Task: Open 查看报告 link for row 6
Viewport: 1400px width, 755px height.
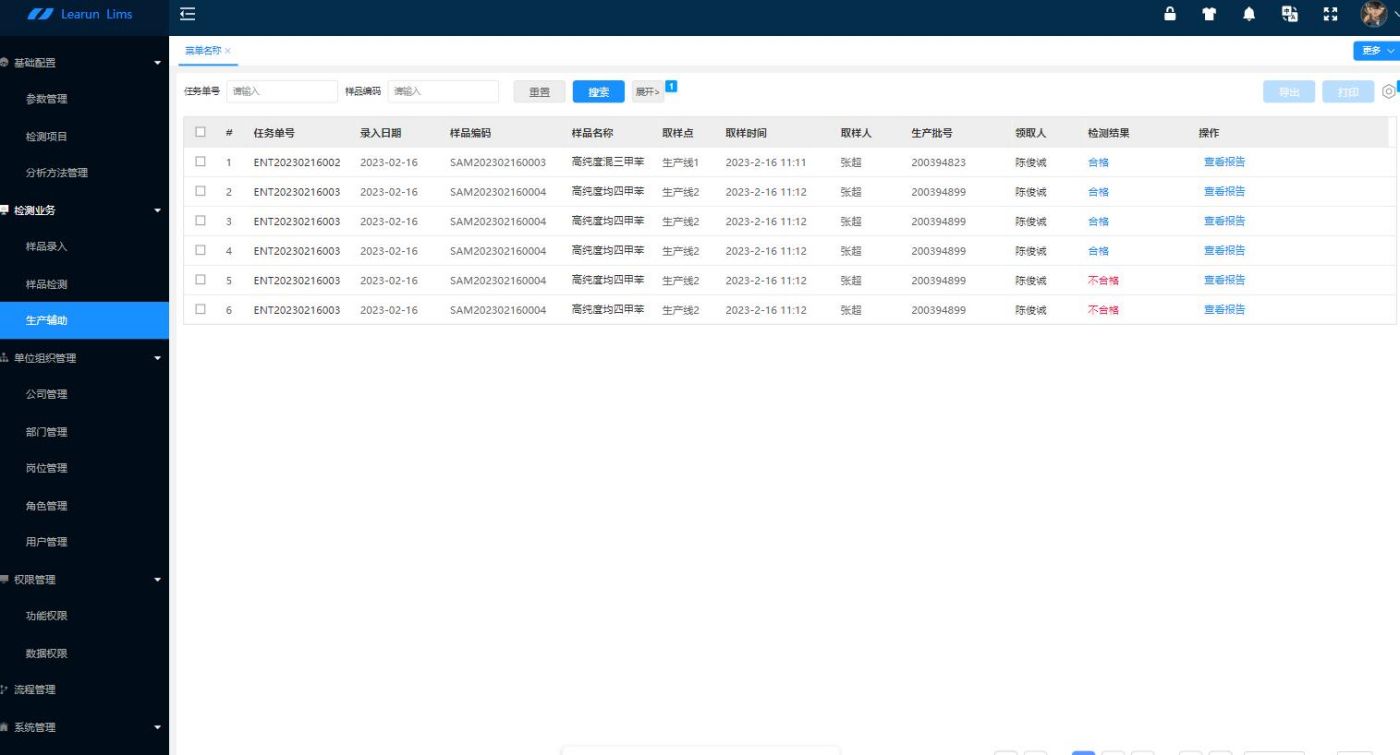Action: [1224, 310]
